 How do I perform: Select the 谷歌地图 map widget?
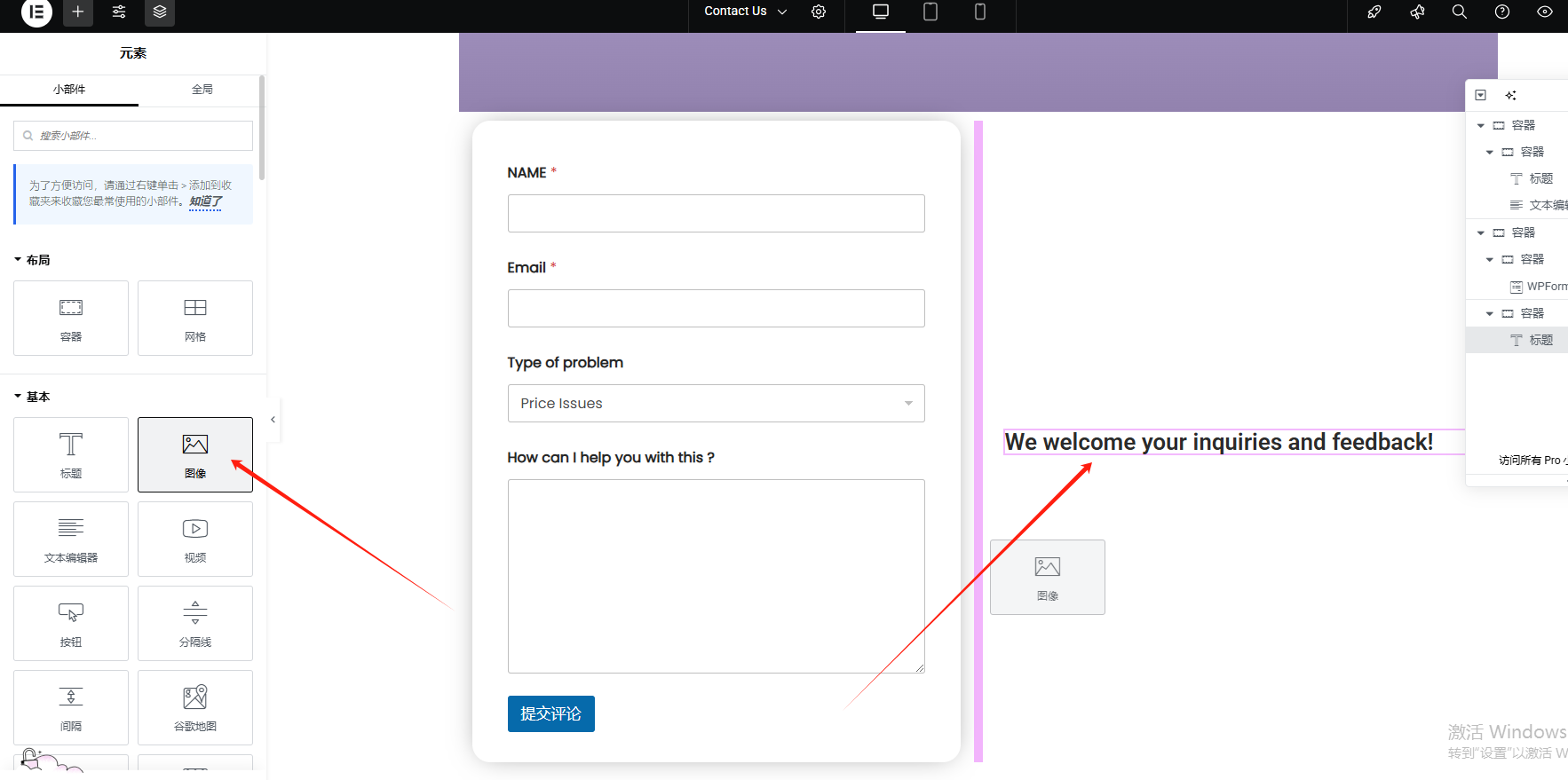(195, 707)
